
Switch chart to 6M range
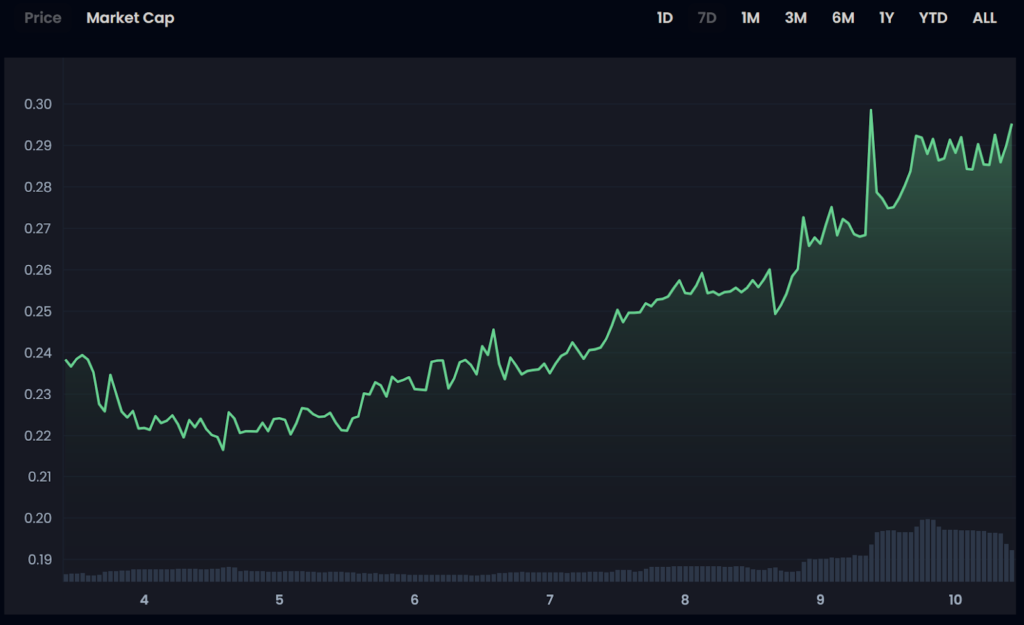843,18
